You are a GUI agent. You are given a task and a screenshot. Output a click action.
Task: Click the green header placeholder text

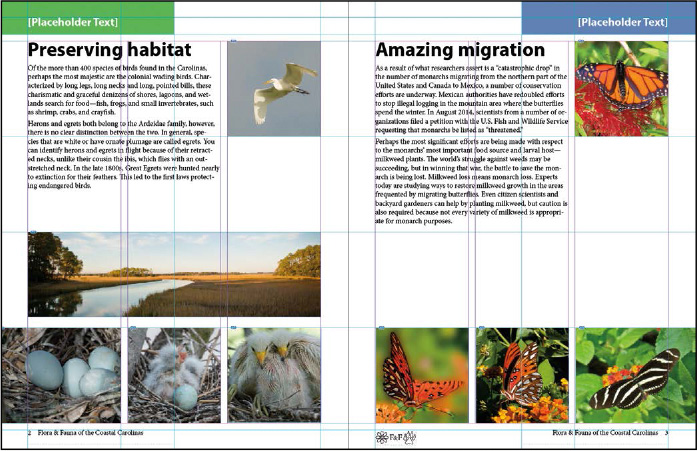click(x=73, y=22)
